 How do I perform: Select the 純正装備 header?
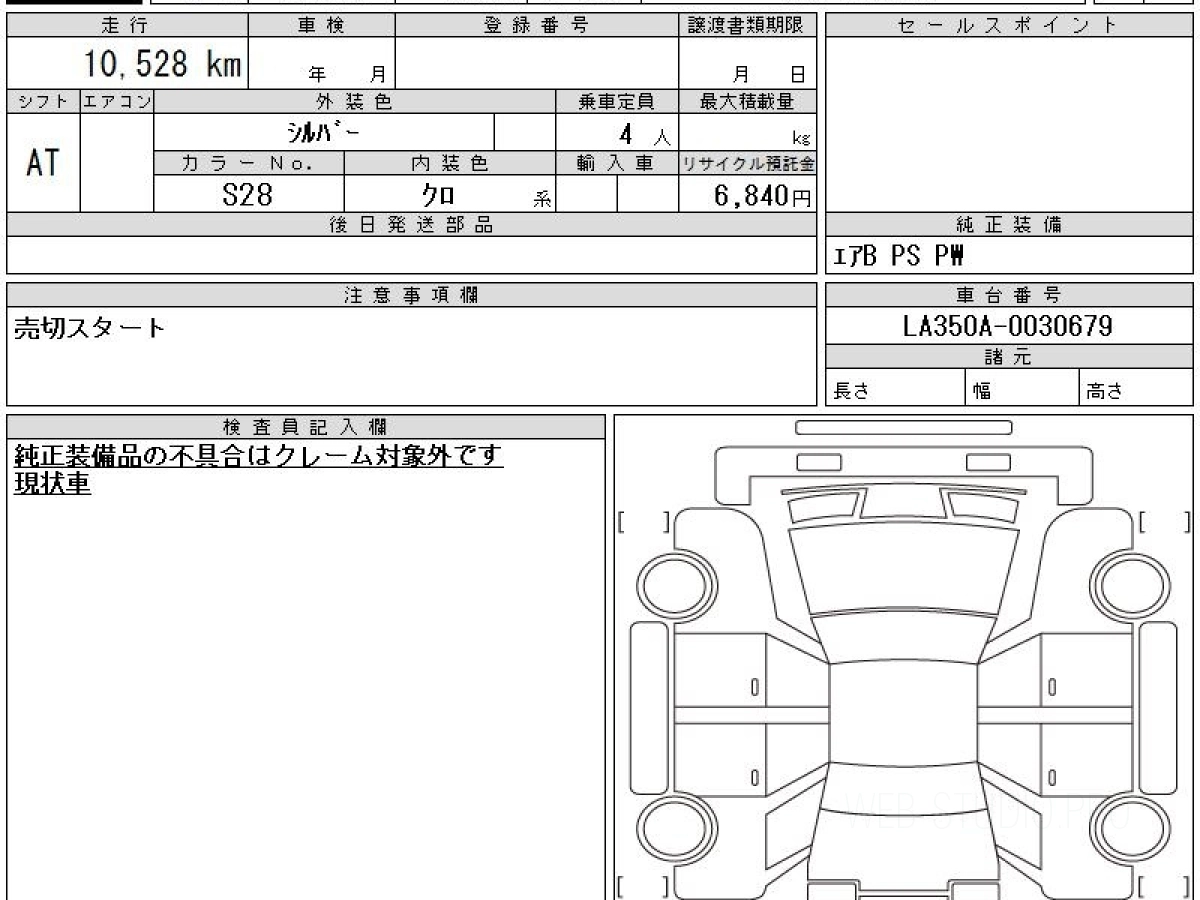click(1009, 225)
